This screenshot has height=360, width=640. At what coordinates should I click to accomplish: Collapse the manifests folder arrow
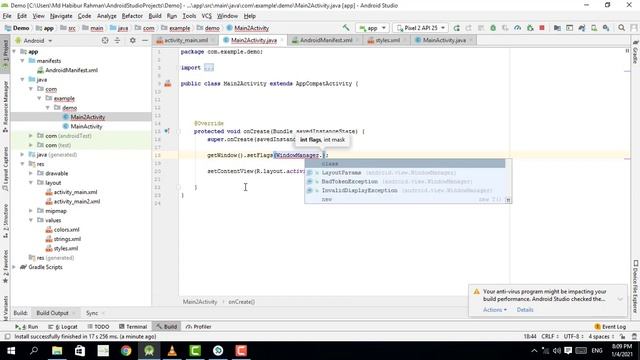[22, 61]
